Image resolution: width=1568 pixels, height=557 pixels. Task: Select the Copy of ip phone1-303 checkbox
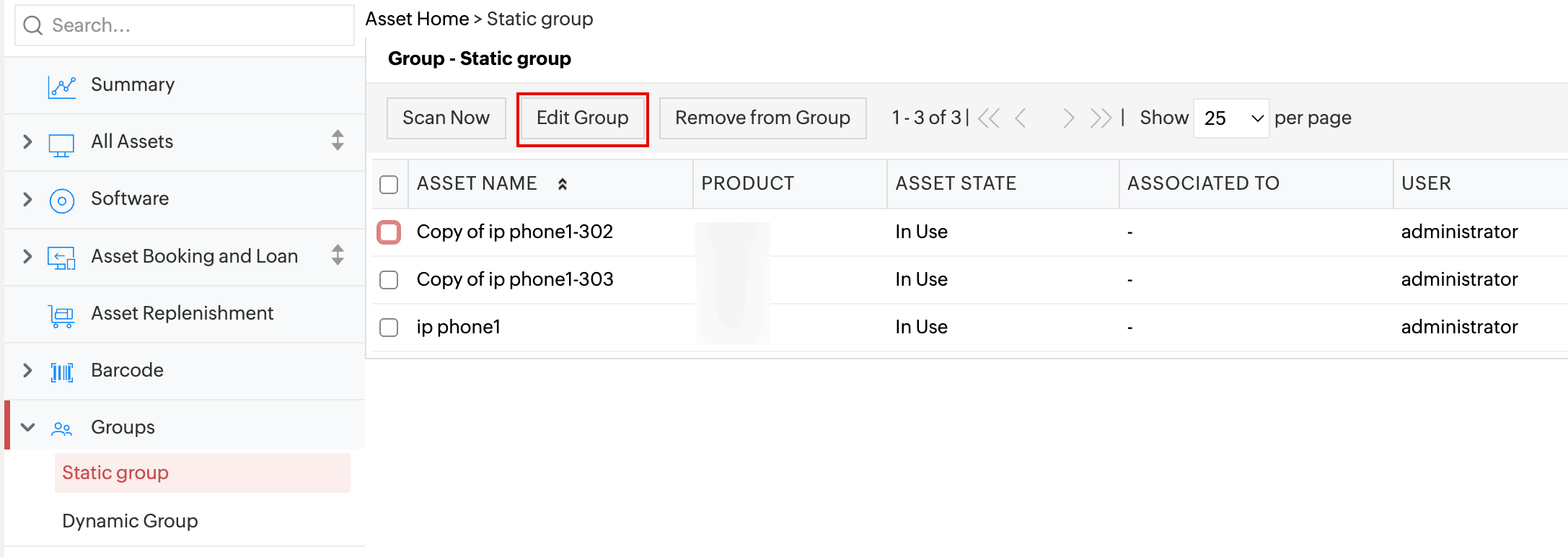[389, 280]
